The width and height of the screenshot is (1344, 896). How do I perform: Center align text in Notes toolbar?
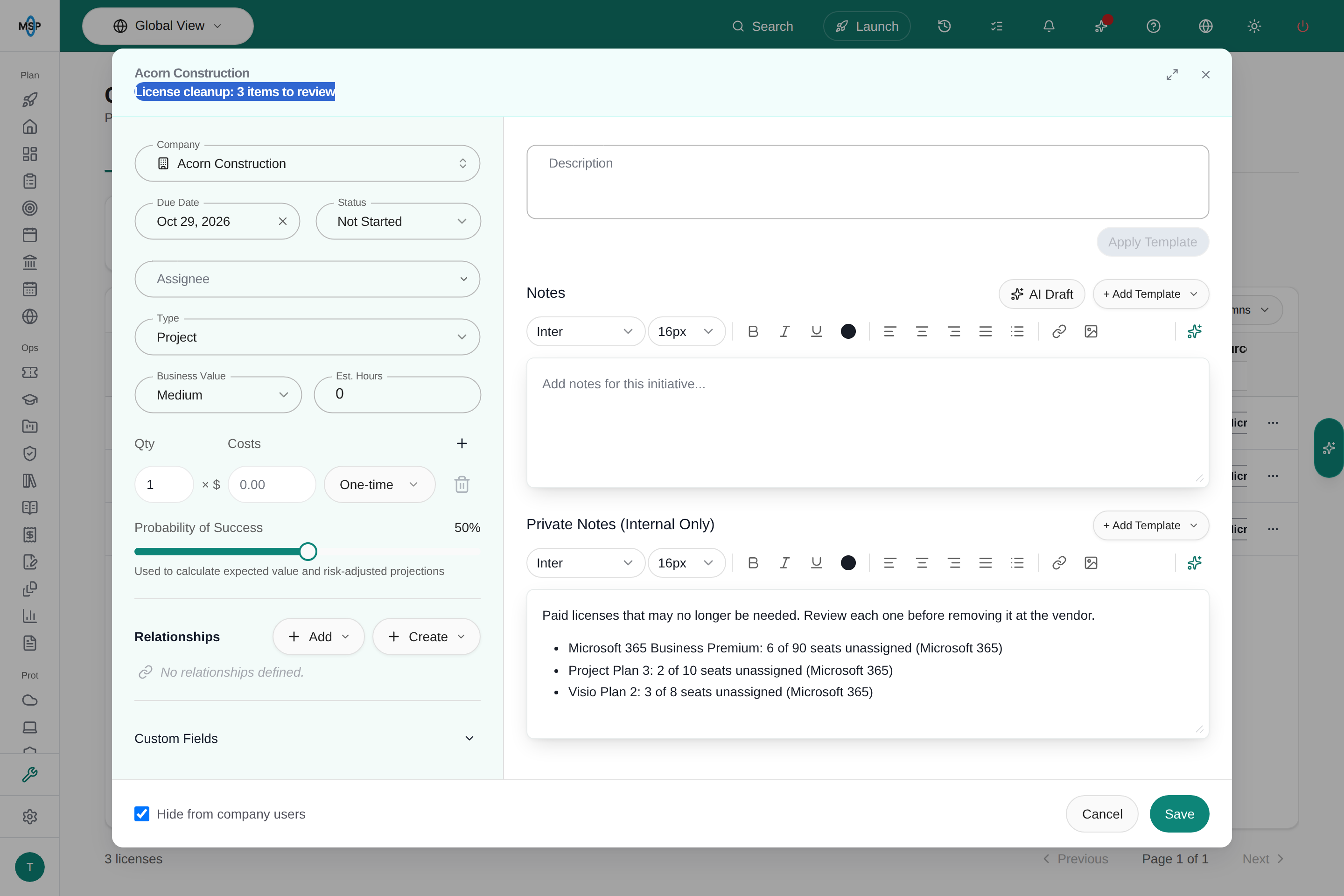[x=922, y=331]
